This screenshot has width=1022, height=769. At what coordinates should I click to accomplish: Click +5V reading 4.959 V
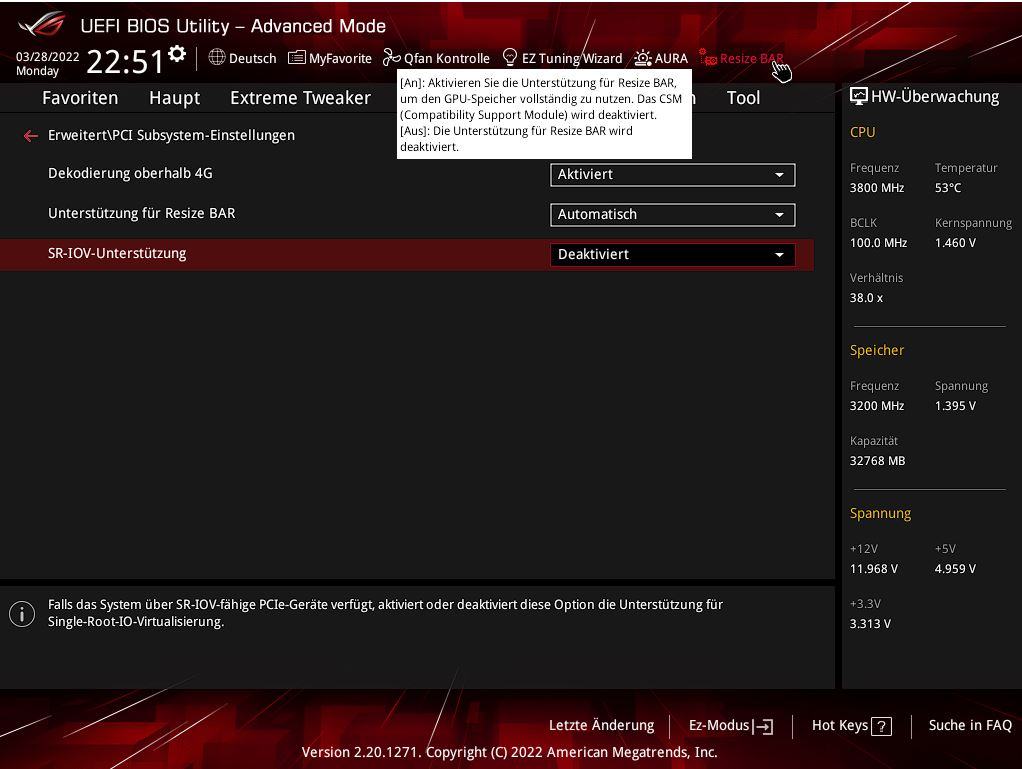(x=955, y=569)
